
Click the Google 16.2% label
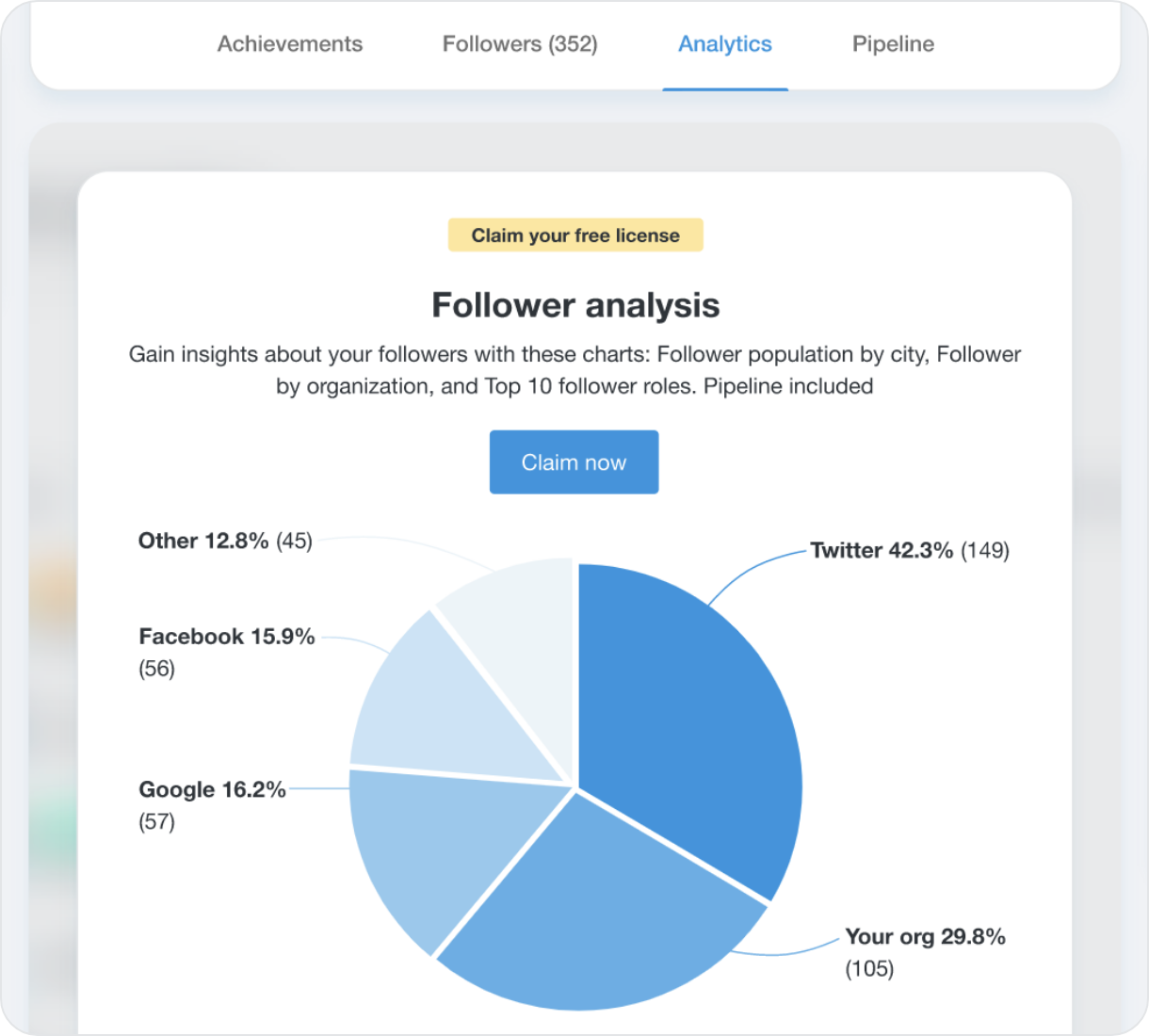212,789
